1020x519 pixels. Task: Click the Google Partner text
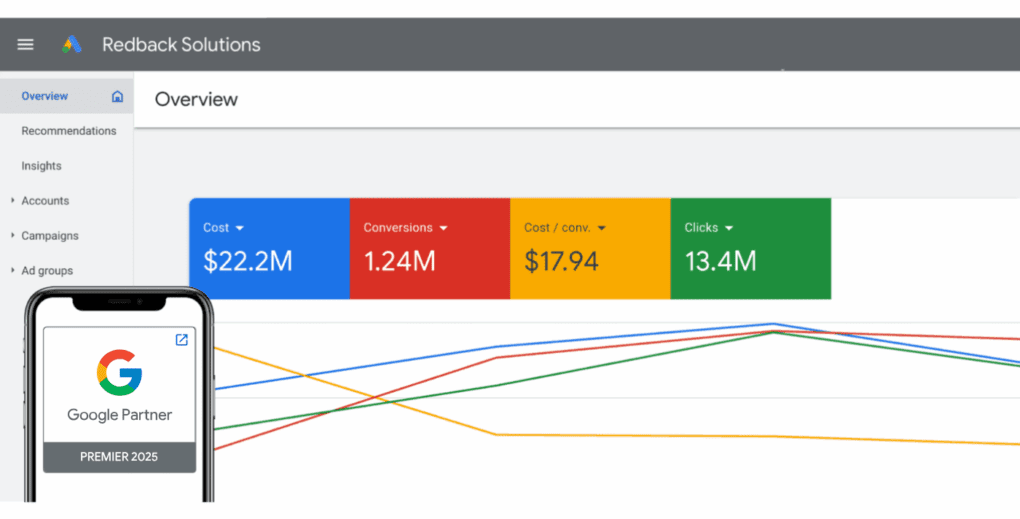click(x=120, y=415)
